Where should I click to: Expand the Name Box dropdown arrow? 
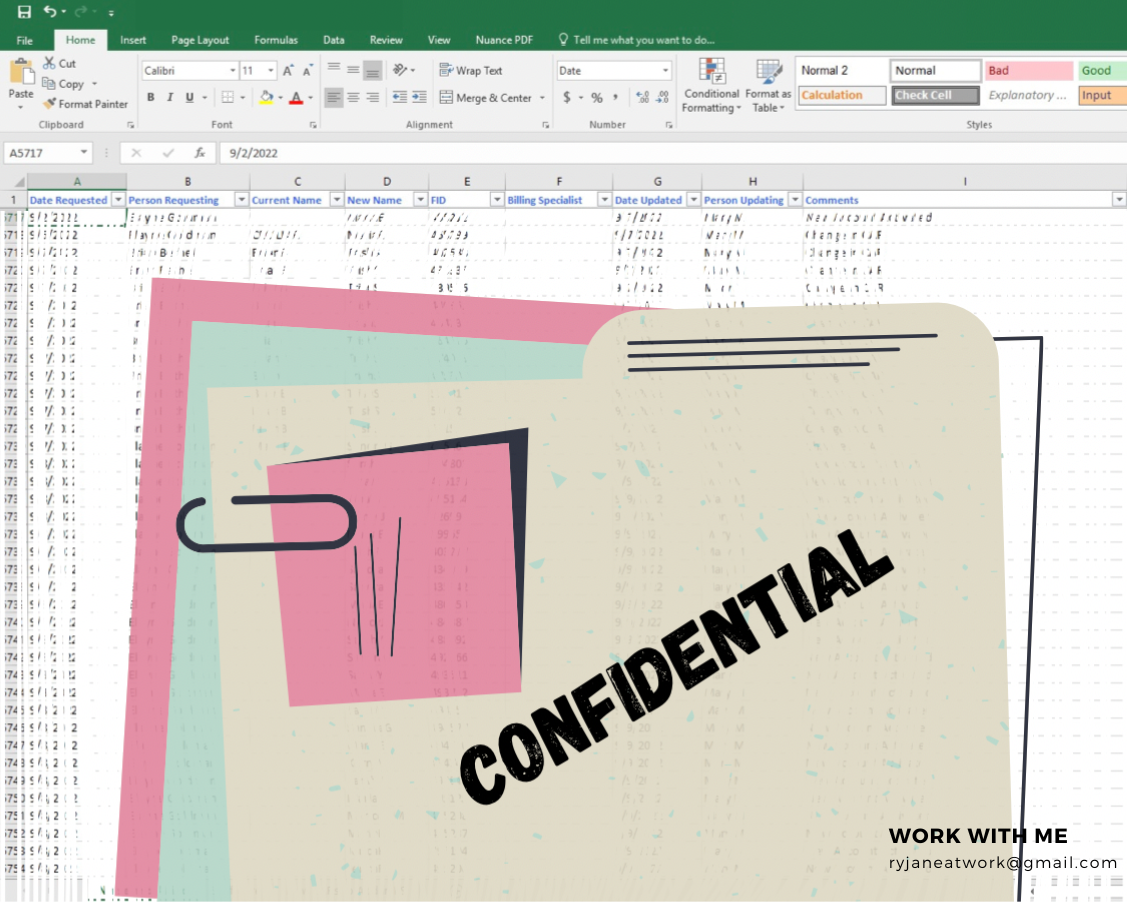(83, 152)
